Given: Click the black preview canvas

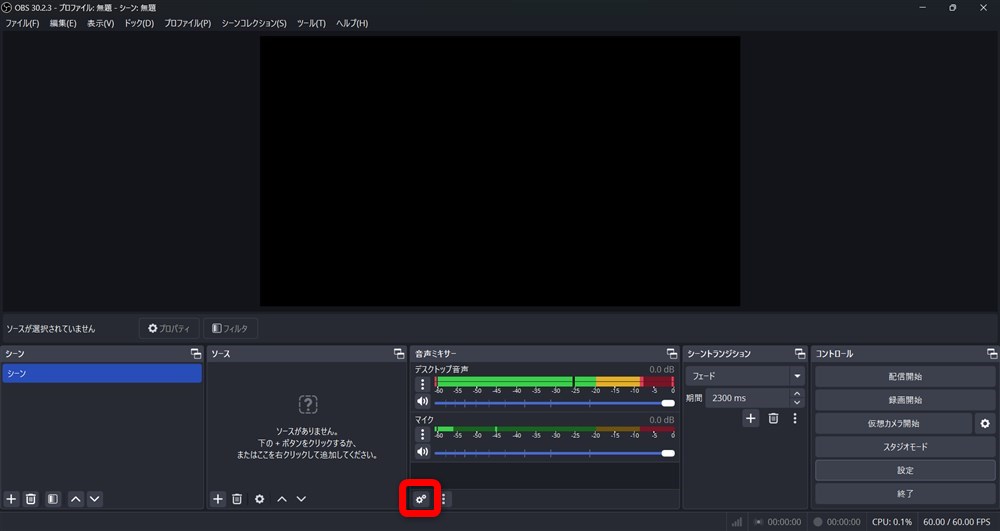Looking at the screenshot, I should click(500, 171).
